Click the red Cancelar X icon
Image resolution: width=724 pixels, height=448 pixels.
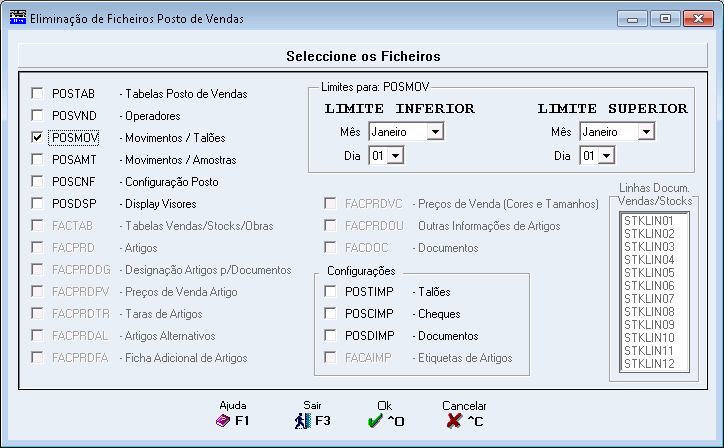coord(453,422)
